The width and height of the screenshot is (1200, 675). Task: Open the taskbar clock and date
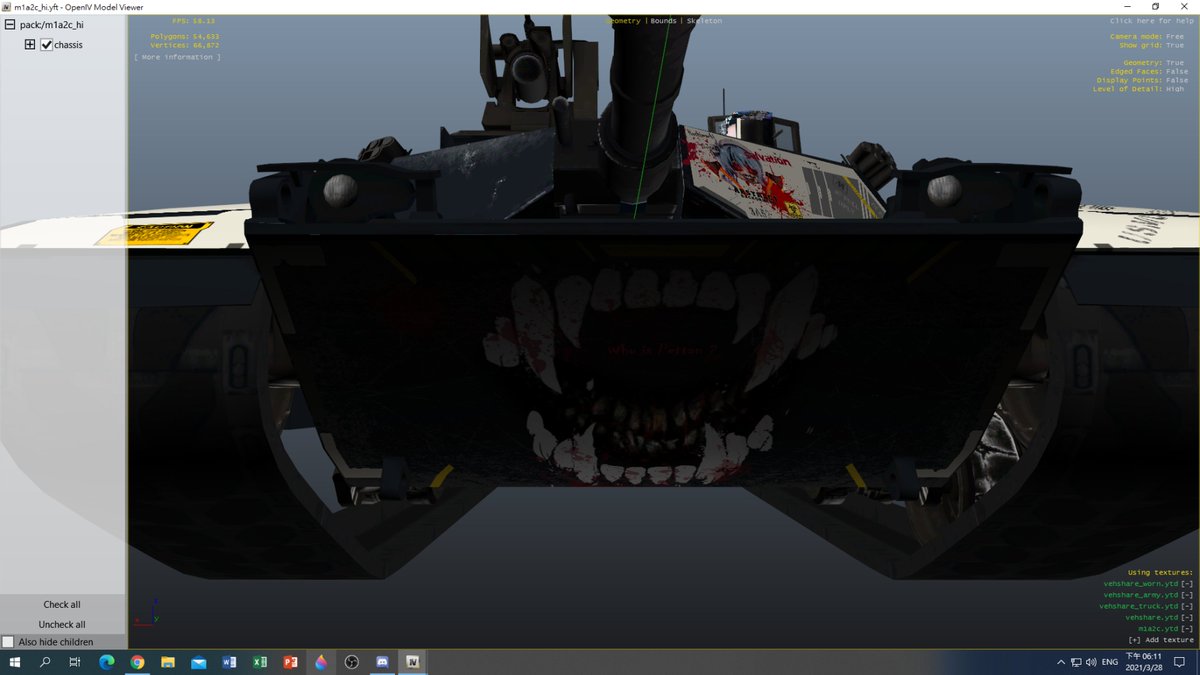click(1144, 662)
